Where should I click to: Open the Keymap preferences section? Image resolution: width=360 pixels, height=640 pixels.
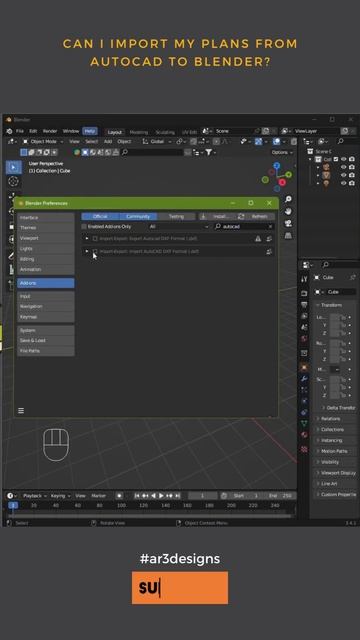click(46, 317)
